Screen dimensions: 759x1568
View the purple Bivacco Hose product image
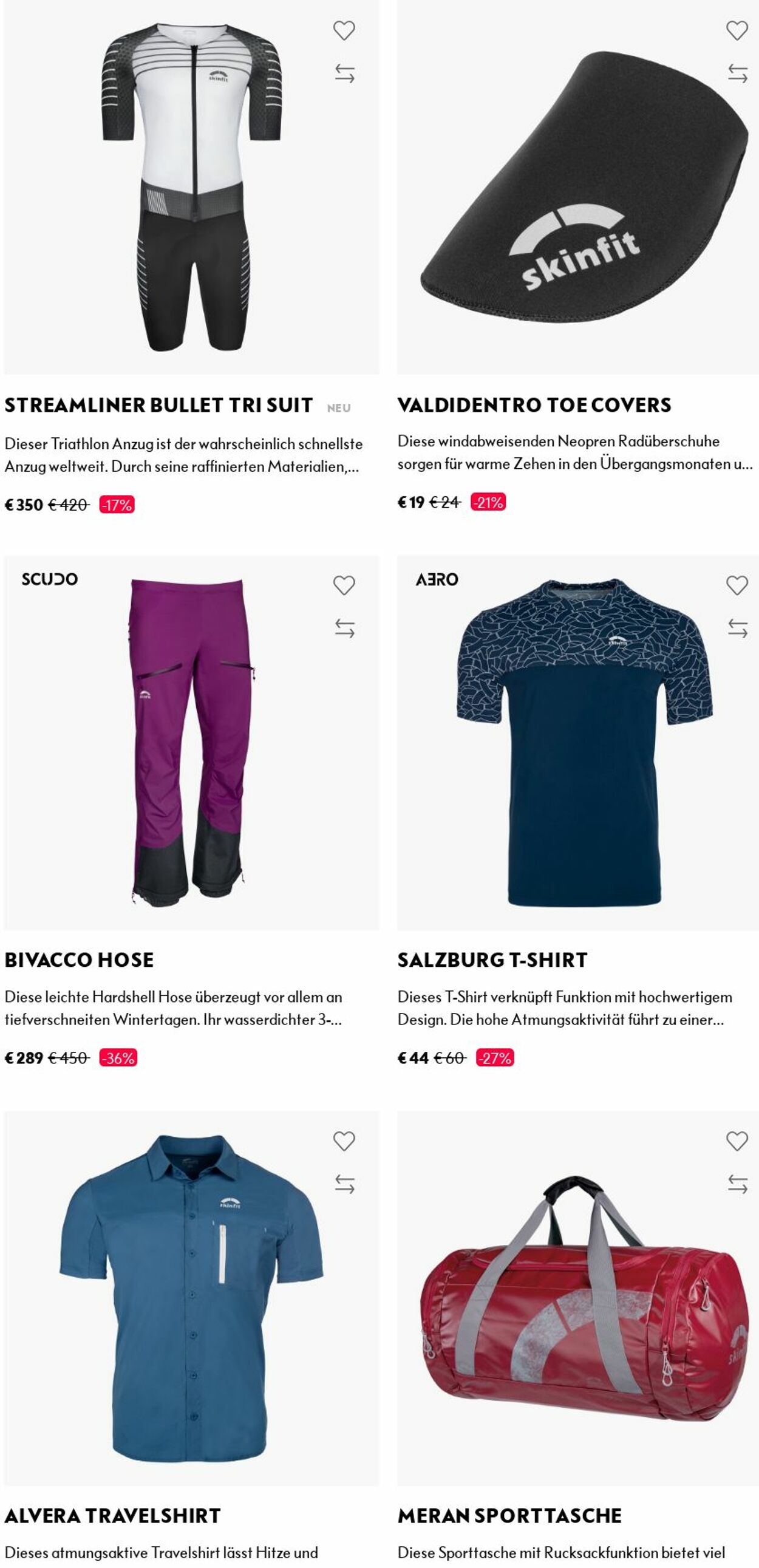point(191,743)
